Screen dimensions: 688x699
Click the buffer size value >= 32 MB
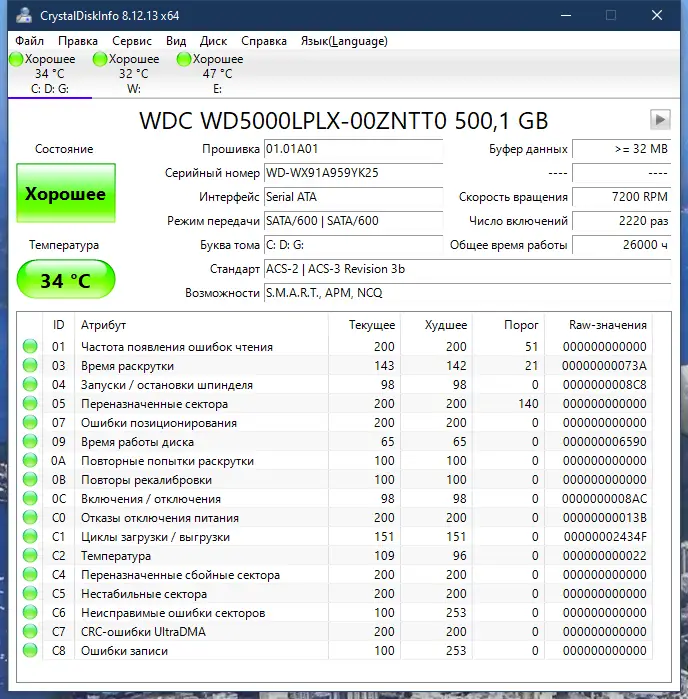click(622, 149)
